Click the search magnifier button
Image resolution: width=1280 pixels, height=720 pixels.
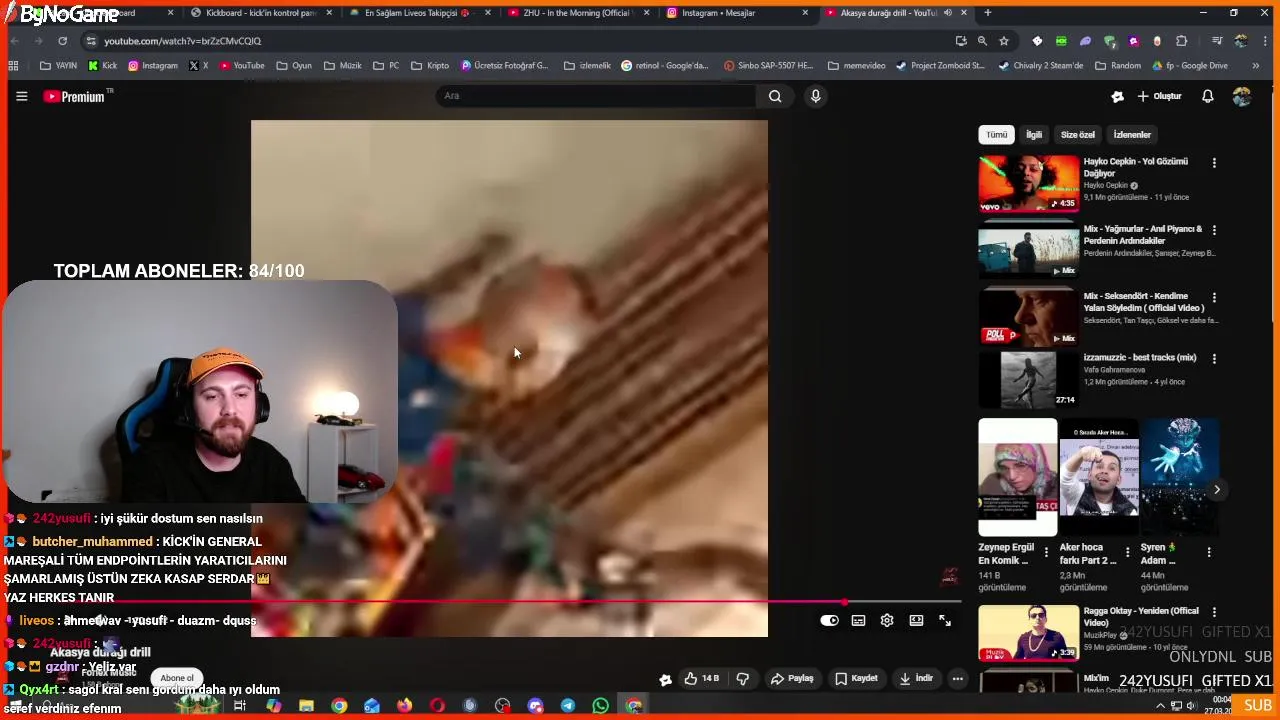[x=774, y=96]
